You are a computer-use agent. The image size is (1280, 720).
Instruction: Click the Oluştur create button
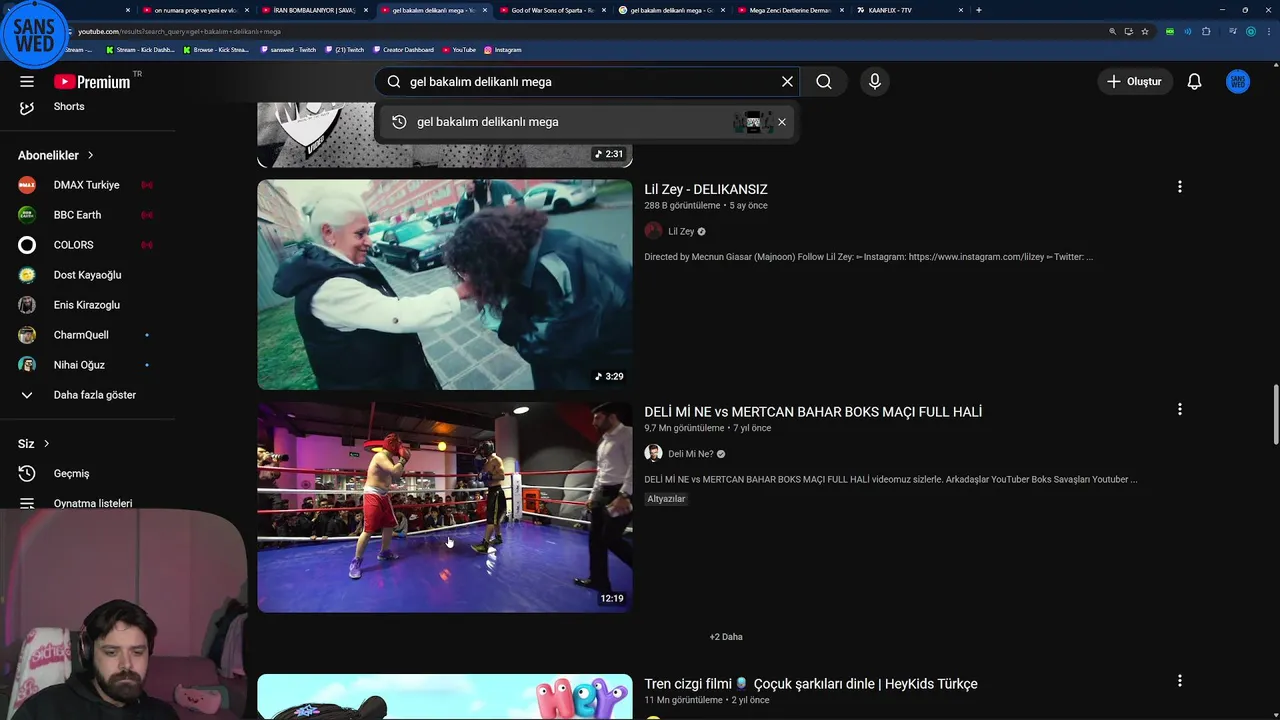coord(1134,82)
